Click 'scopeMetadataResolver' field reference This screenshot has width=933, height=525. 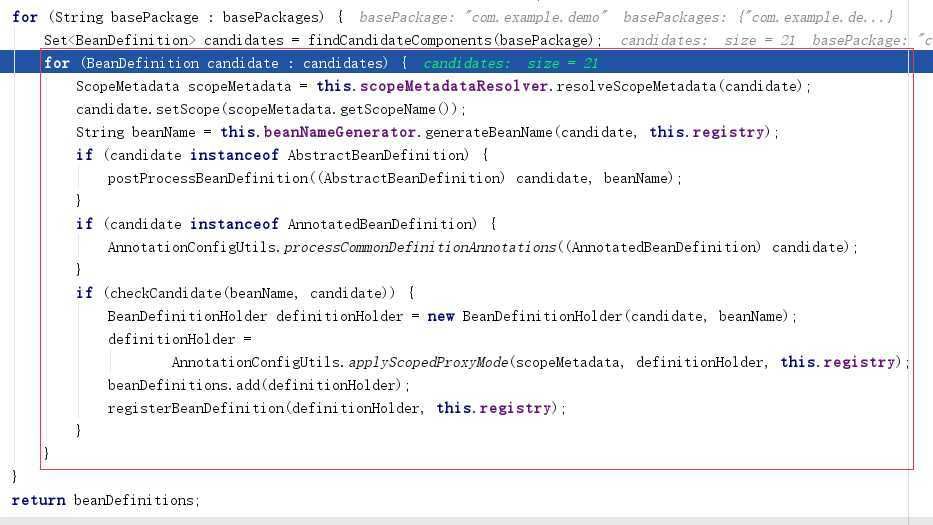point(453,86)
